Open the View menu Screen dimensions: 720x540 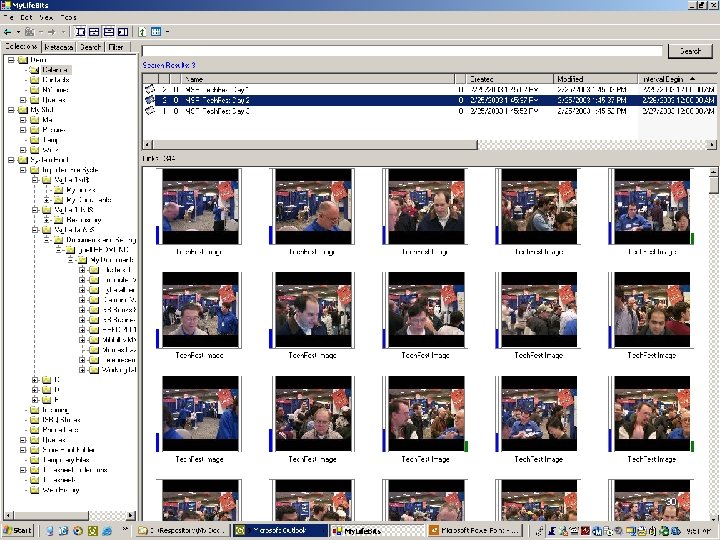[x=46, y=17]
